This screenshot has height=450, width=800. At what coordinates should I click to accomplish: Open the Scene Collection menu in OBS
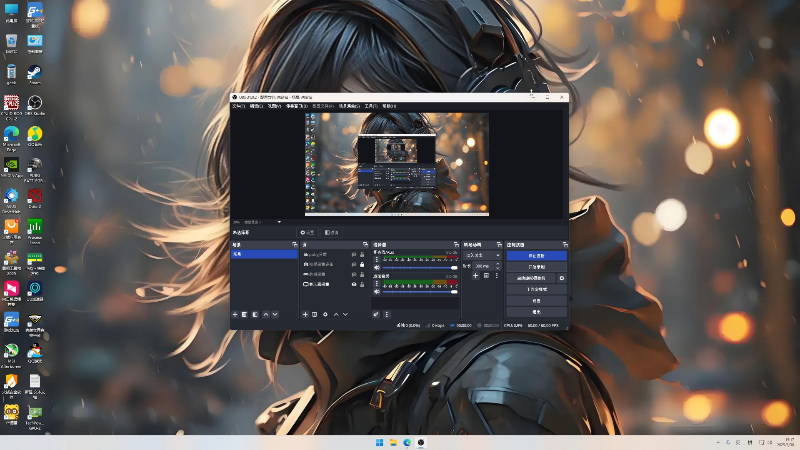pos(349,106)
